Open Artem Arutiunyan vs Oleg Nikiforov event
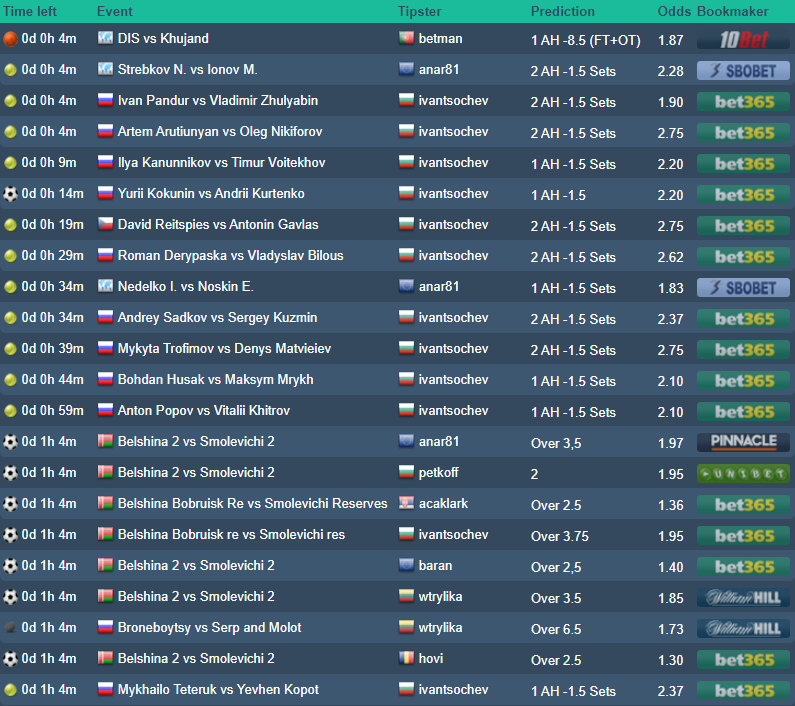Screen dimensions: 795x706 [220, 131]
